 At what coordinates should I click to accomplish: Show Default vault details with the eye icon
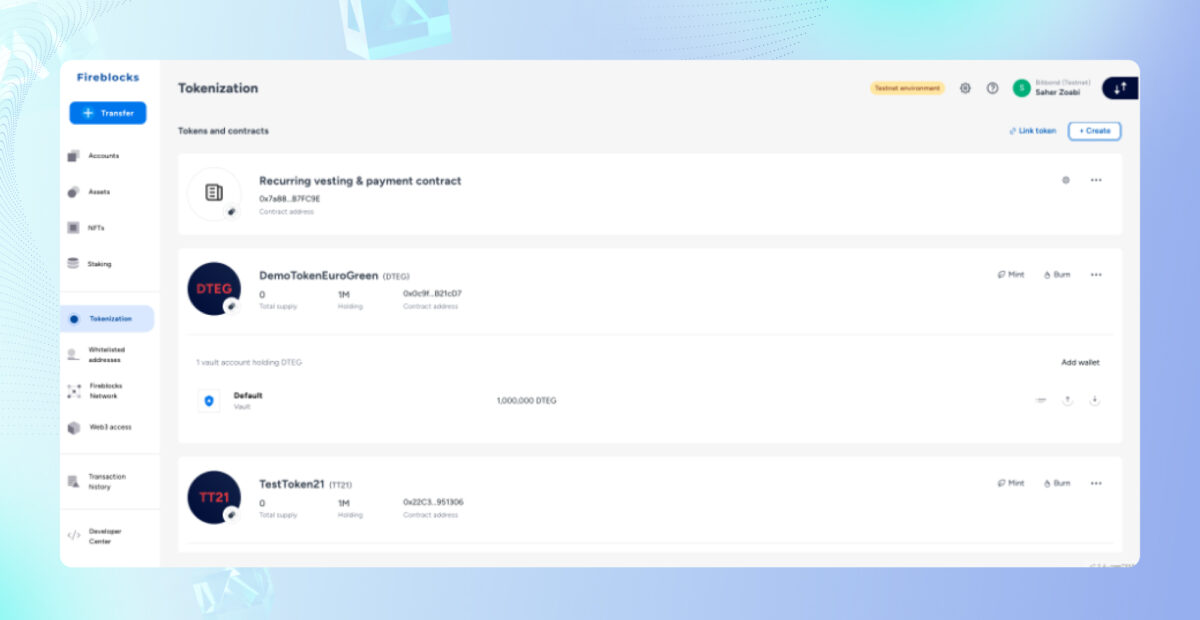[1040, 399]
